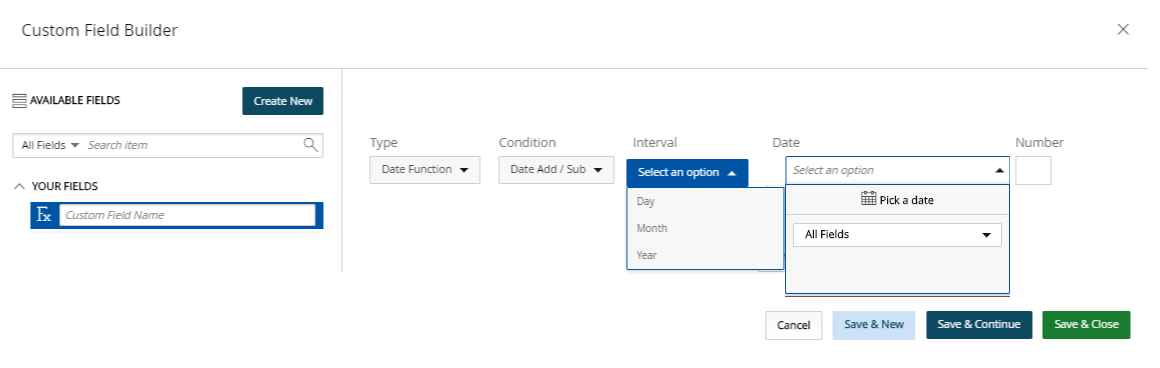This screenshot has height=368, width=1160.
Task: Click the Save & New button
Action: (x=874, y=325)
